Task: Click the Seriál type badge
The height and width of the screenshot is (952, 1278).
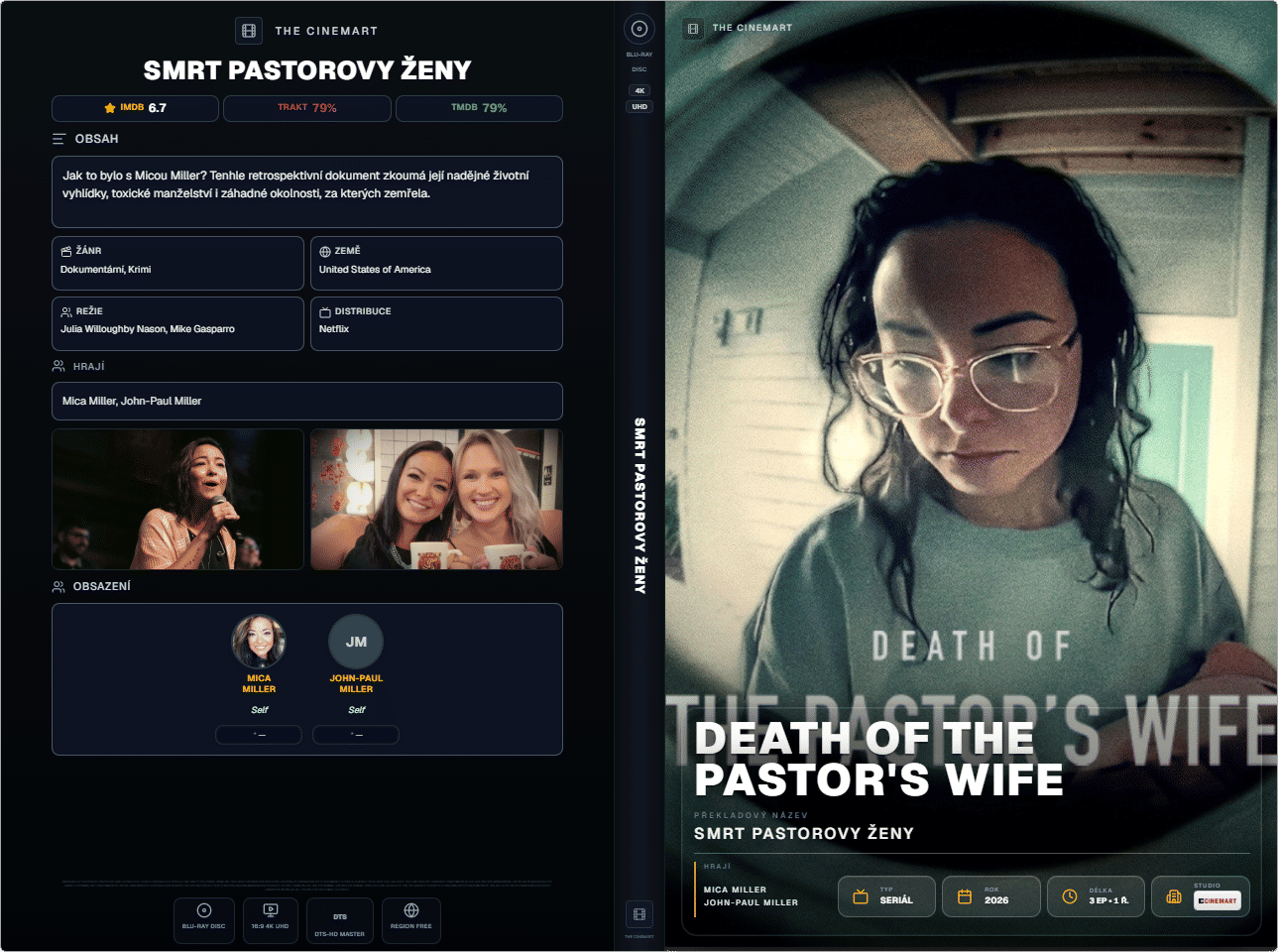Action: (x=886, y=896)
